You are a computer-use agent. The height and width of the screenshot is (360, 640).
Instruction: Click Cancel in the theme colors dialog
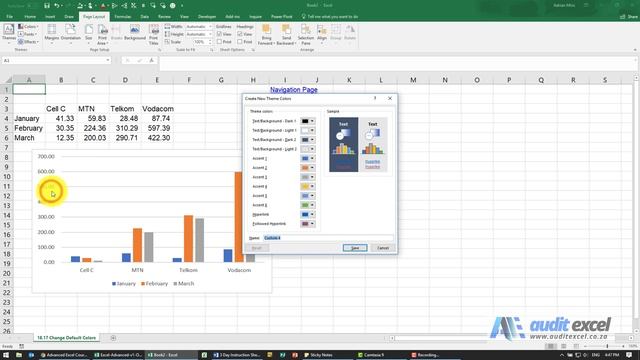[x=382, y=248]
